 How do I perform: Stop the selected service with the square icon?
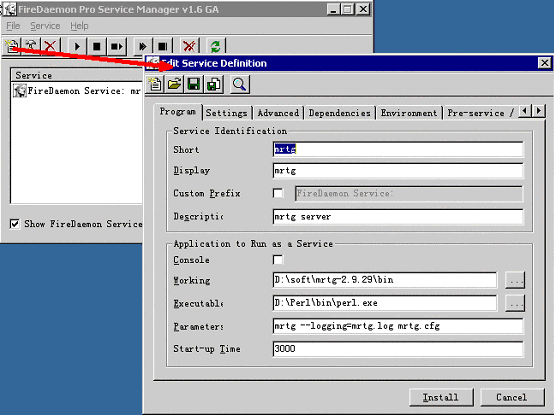click(96, 46)
